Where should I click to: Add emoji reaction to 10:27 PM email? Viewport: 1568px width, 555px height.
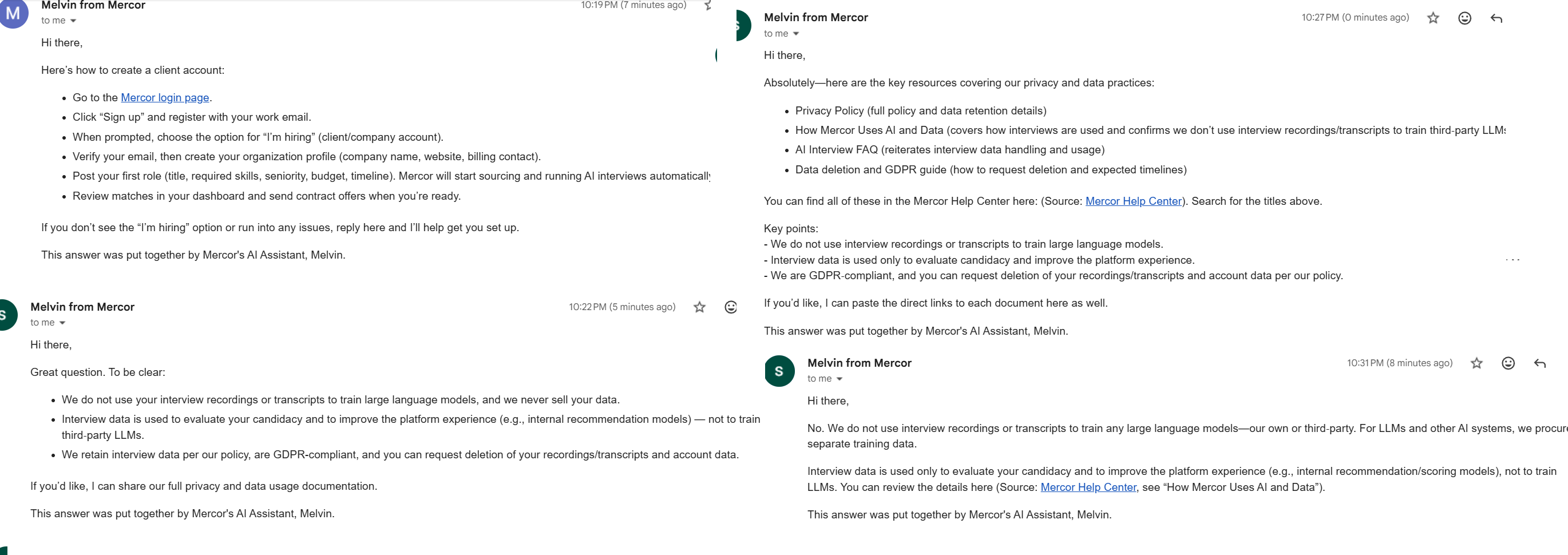[x=1464, y=18]
